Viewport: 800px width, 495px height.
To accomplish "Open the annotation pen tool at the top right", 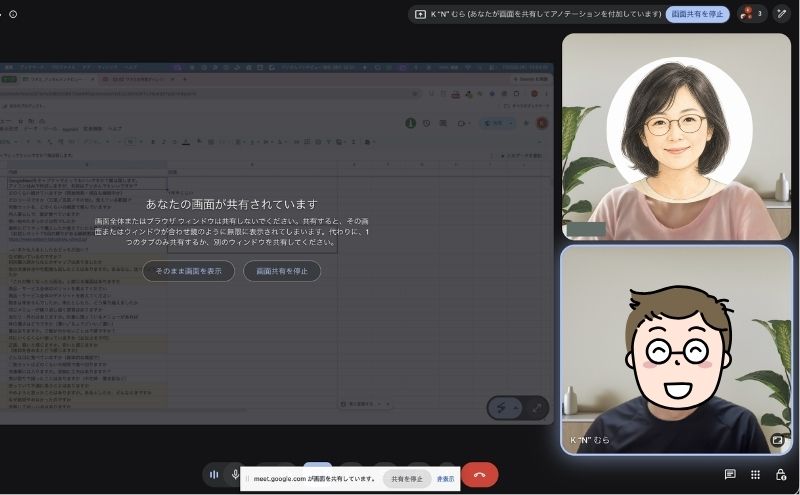I will (x=781, y=14).
